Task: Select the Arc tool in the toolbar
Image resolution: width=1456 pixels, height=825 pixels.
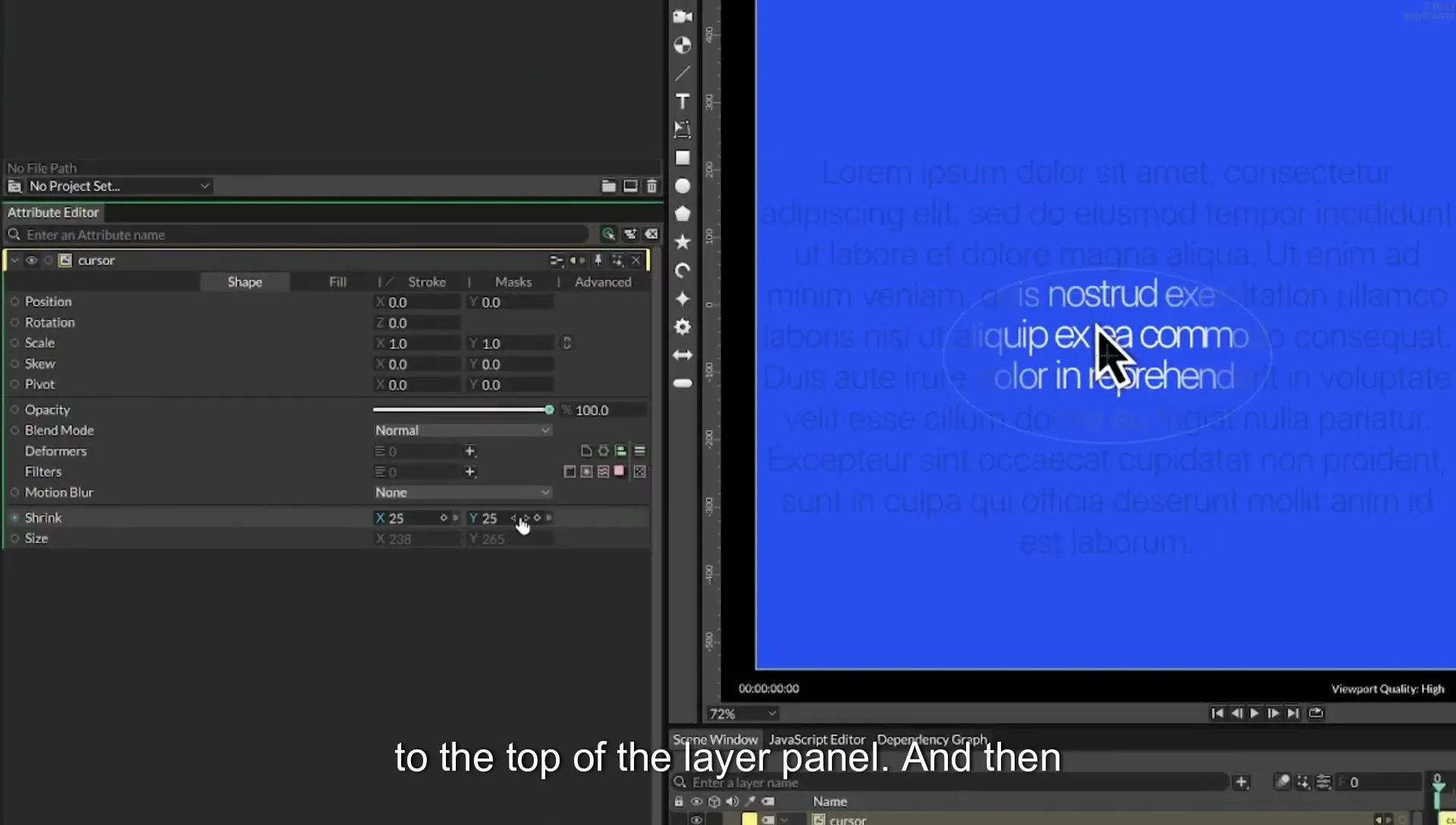Action: 682,271
